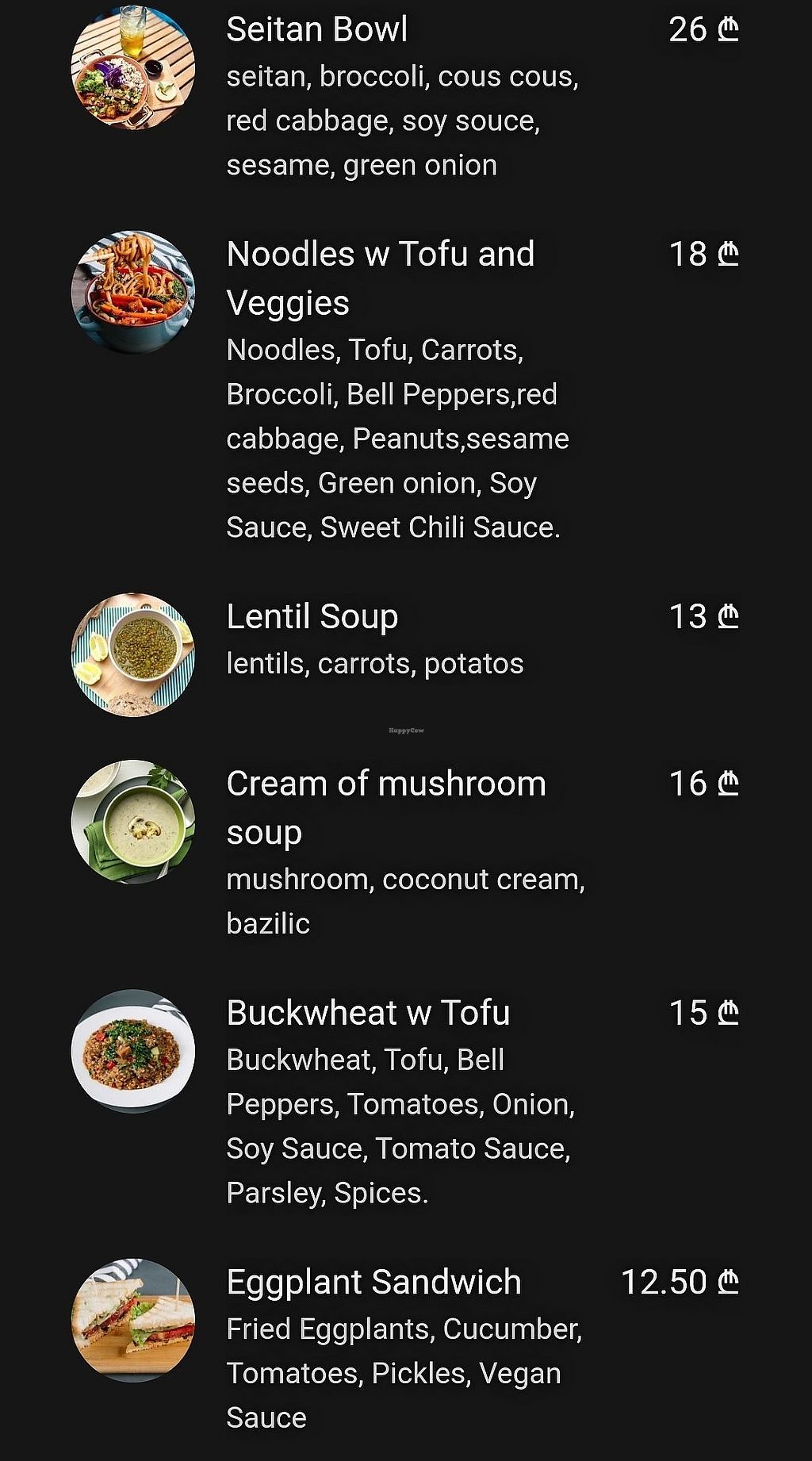This screenshot has height=1461, width=812.
Task: Click the HappyCow watermark text
Action: click(406, 730)
